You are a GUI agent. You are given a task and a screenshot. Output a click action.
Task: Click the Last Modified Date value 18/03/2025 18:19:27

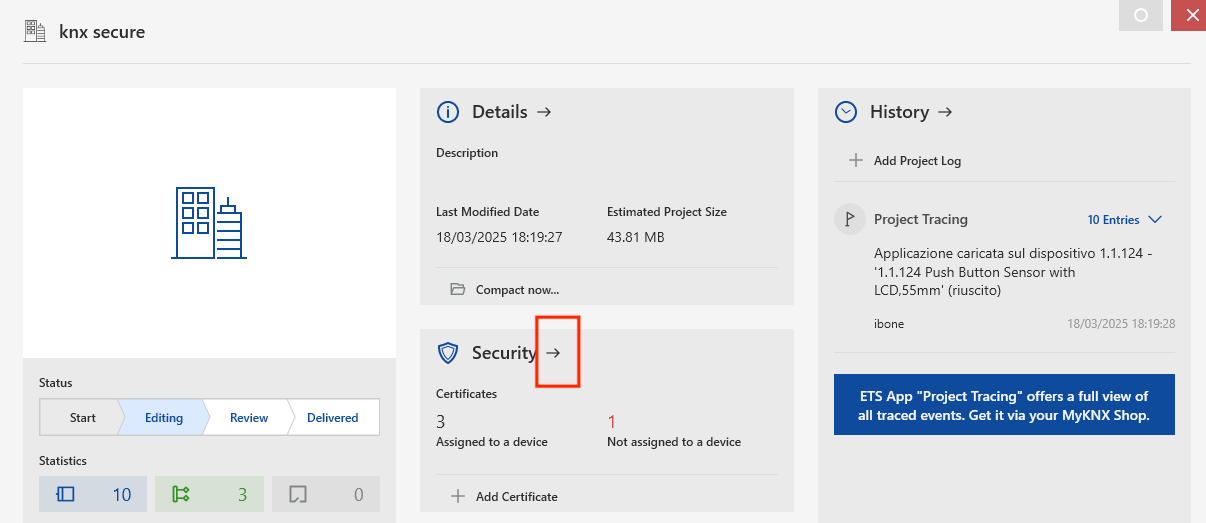499,237
